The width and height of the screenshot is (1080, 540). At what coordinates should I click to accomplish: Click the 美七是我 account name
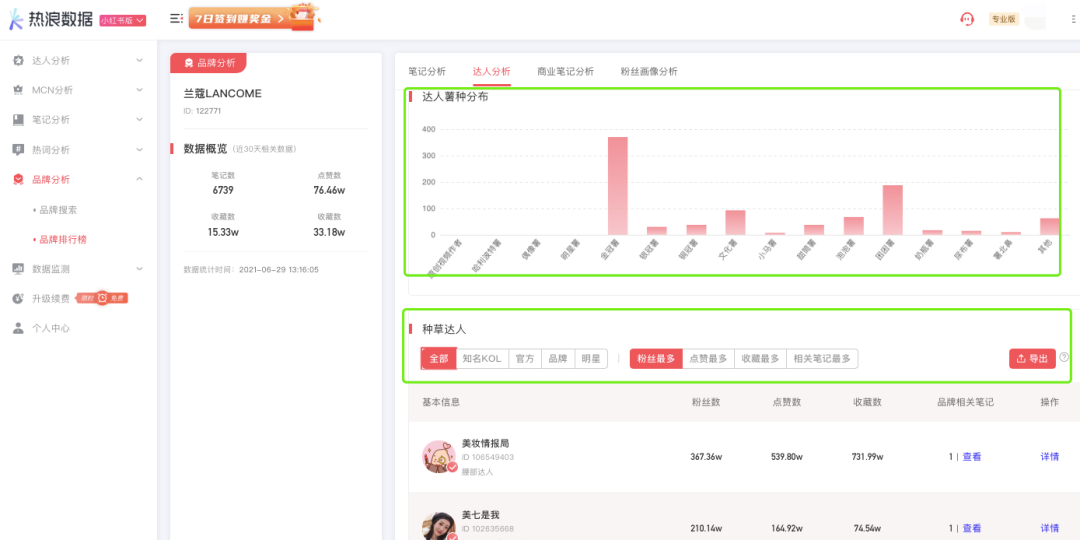480,515
